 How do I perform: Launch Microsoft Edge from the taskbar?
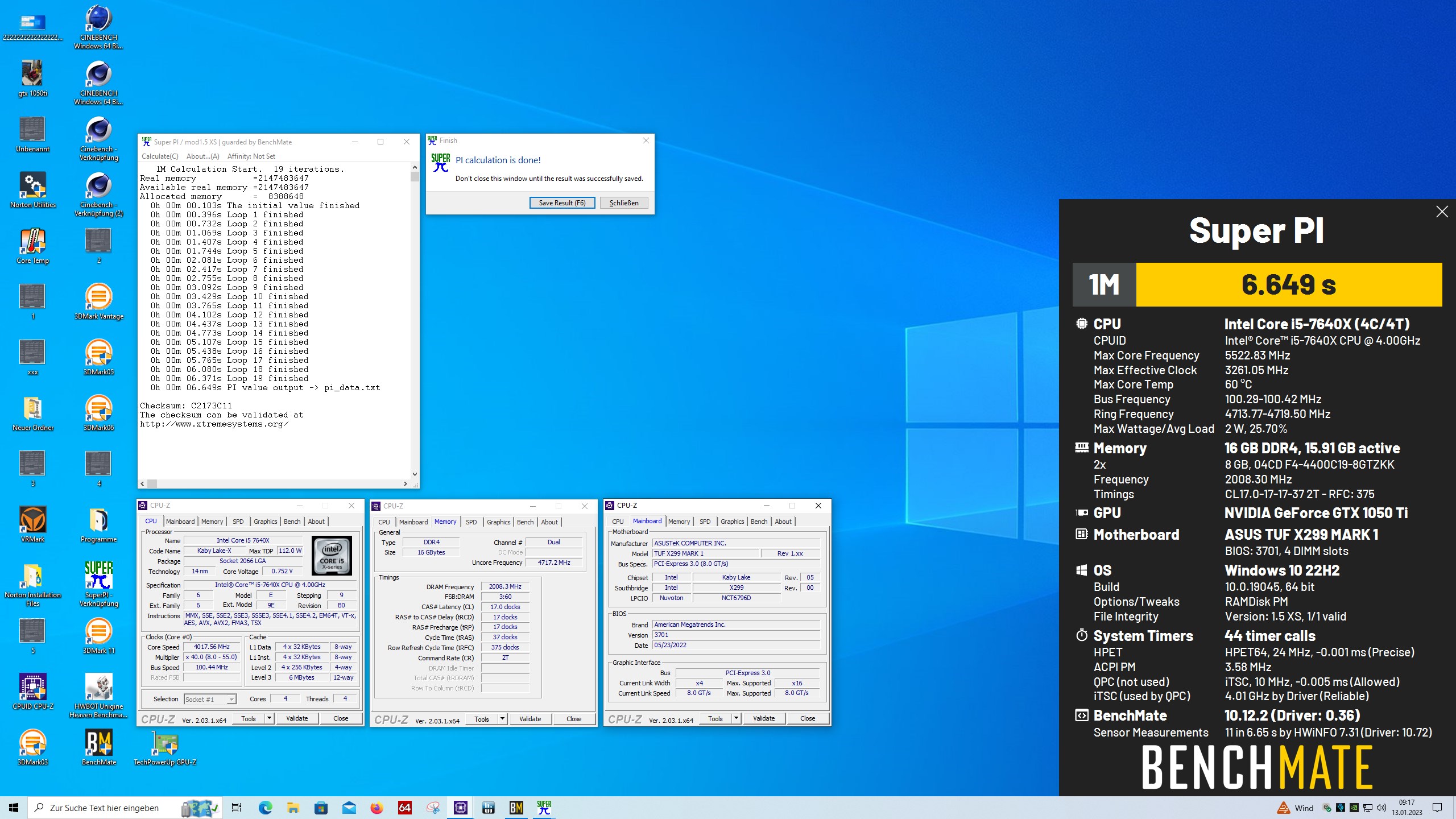pos(265,808)
